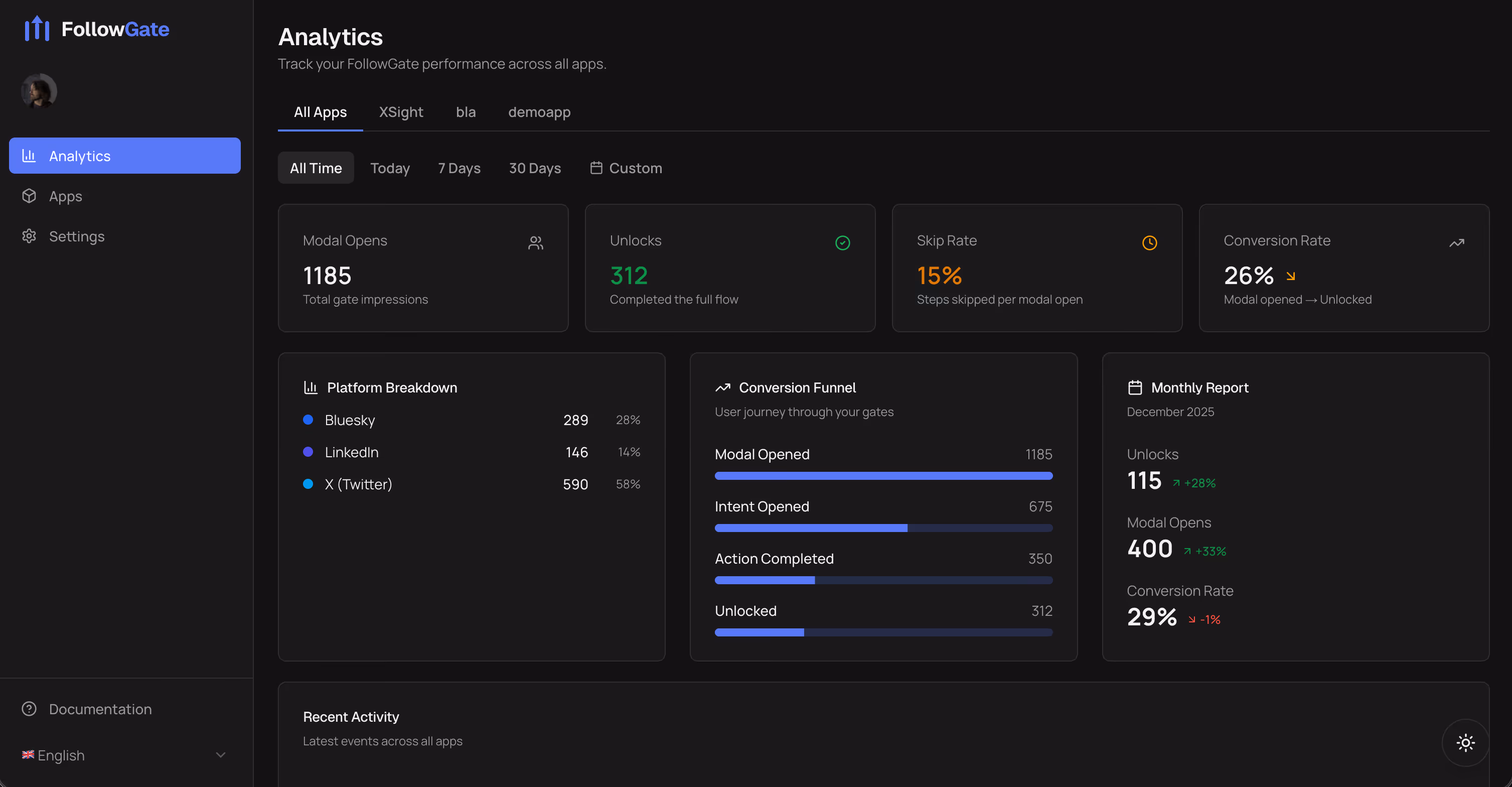This screenshot has width=1512, height=787.
Task: Toggle light theme with the sun button
Action: [x=1465, y=742]
